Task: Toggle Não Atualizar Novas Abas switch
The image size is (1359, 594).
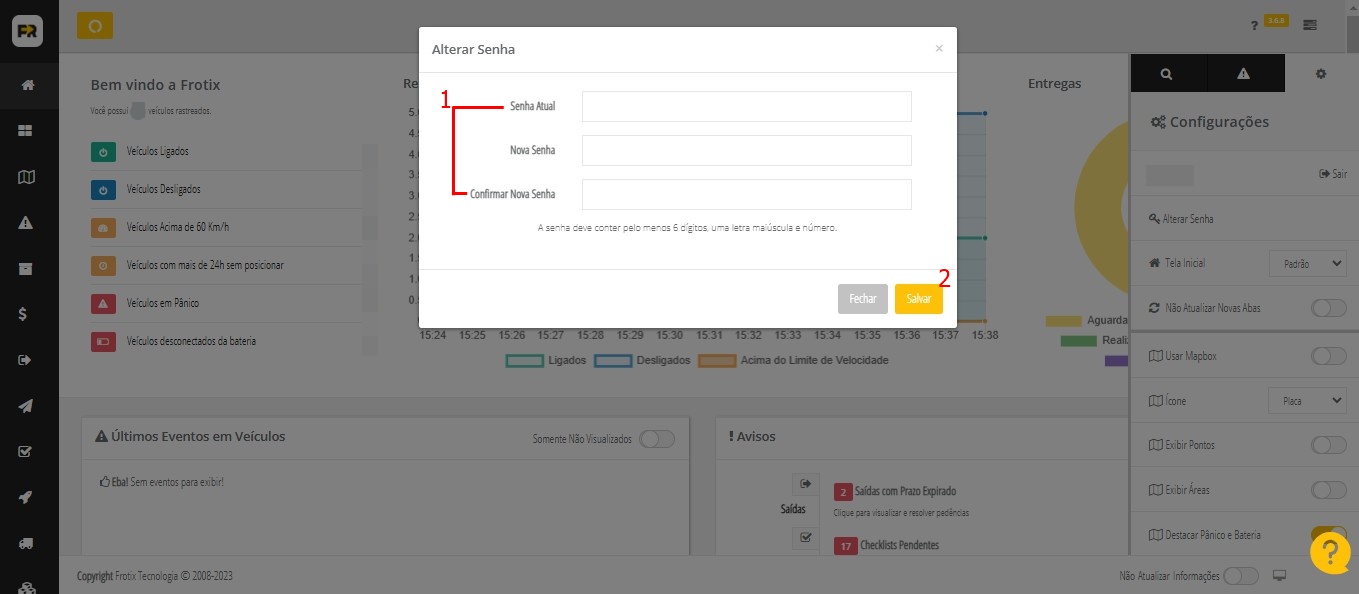Action: pos(1328,308)
